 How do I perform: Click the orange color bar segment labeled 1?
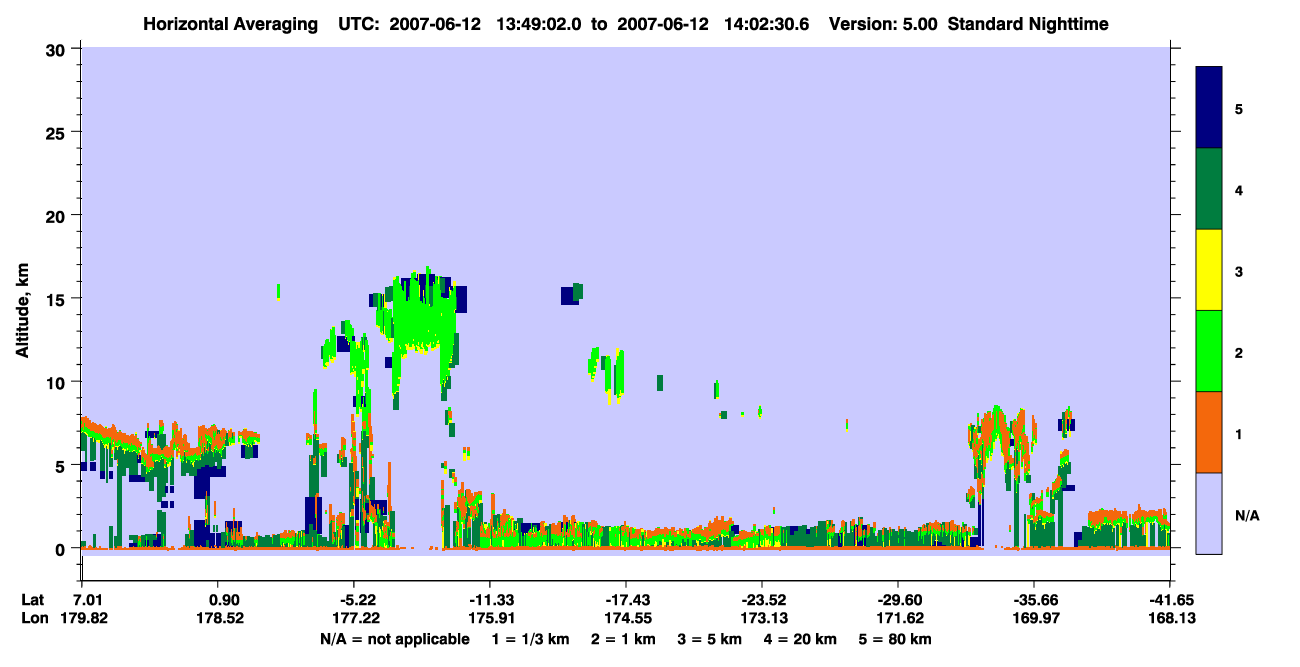click(x=1209, y=432)
